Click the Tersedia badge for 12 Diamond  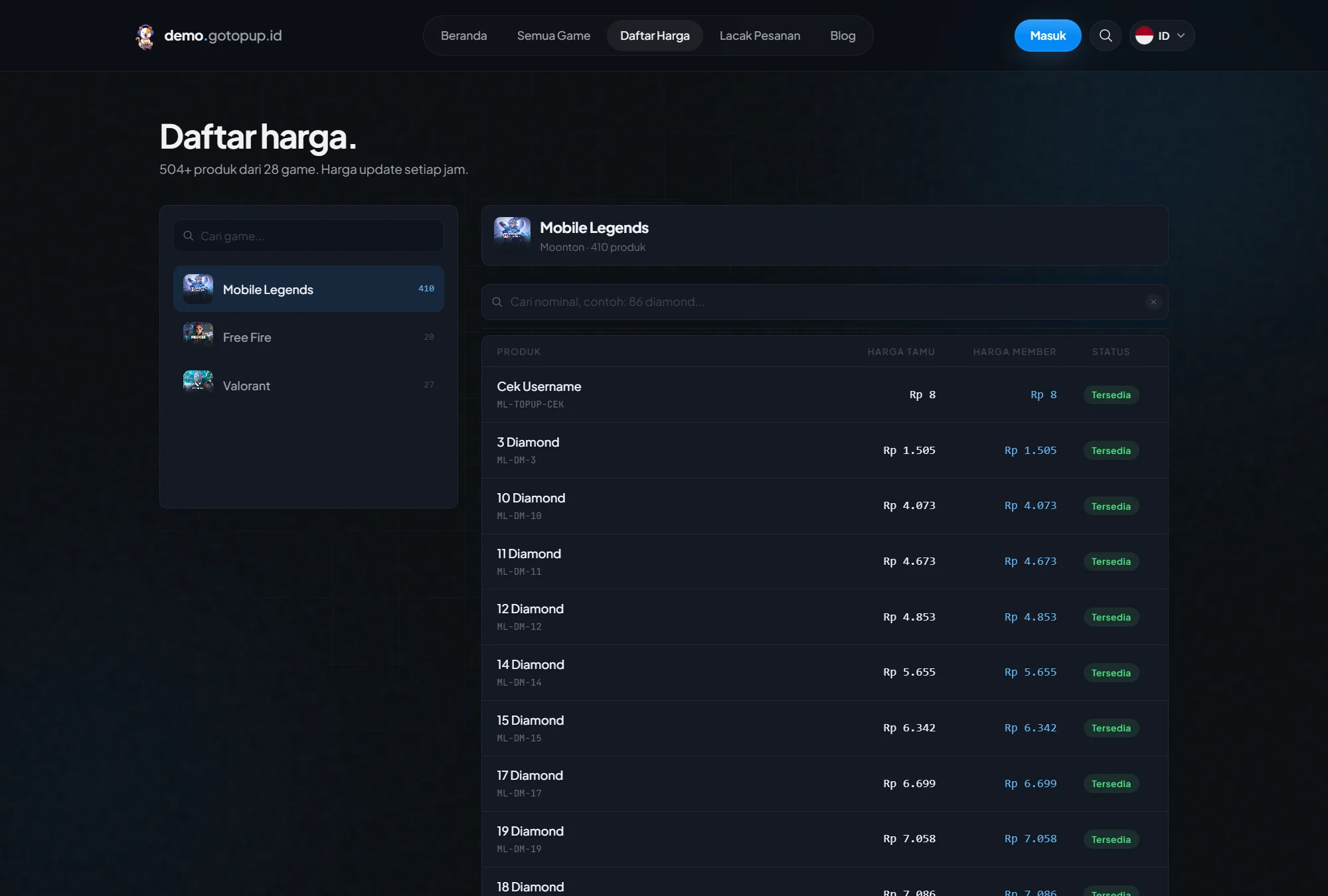click(1111, 617)
